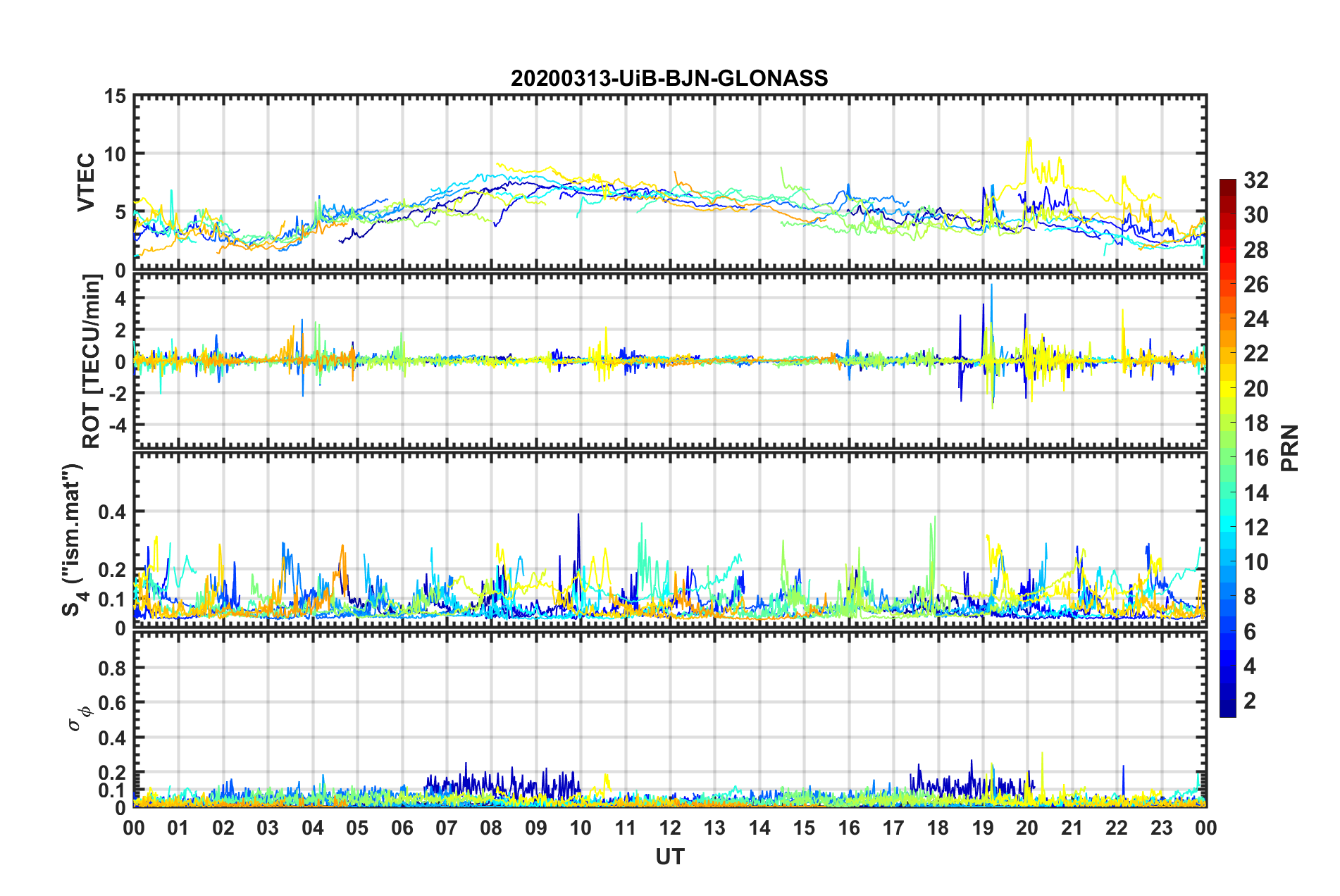The image size is (1340, 896).
Task: Click the ROT tick label -4
Action: click(117, 425)
